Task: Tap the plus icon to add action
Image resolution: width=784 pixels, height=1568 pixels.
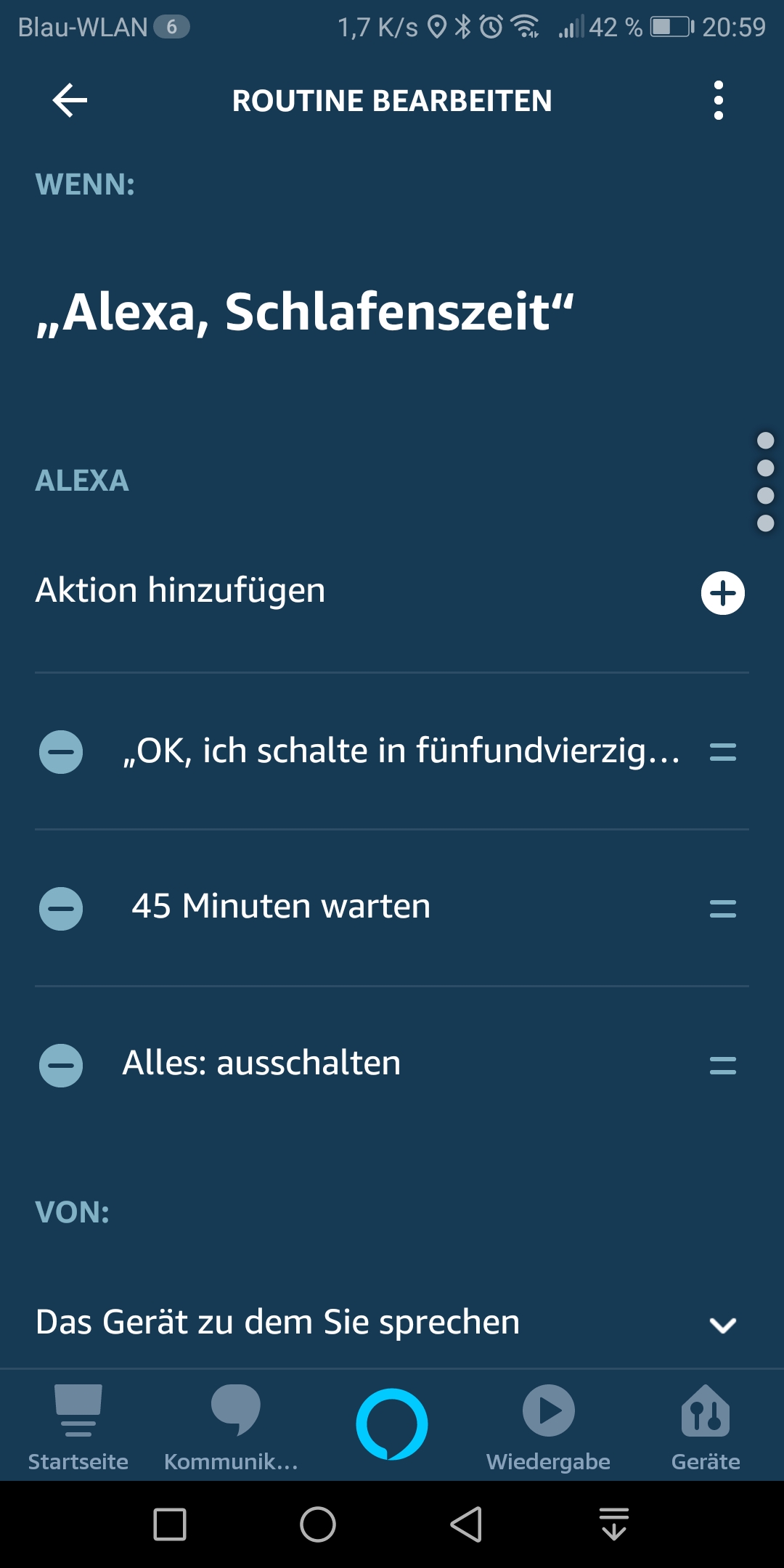Action: point(722,593)
